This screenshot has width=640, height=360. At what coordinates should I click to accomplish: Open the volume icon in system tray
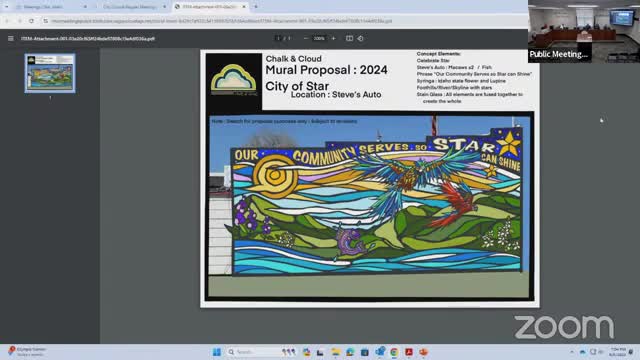click(x=600, y=352)
